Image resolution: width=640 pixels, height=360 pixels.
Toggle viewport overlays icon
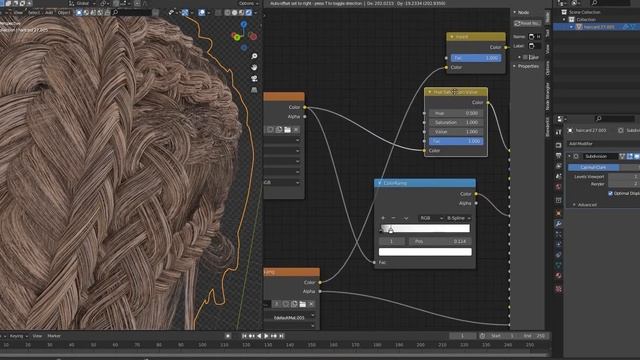point(202,13)
